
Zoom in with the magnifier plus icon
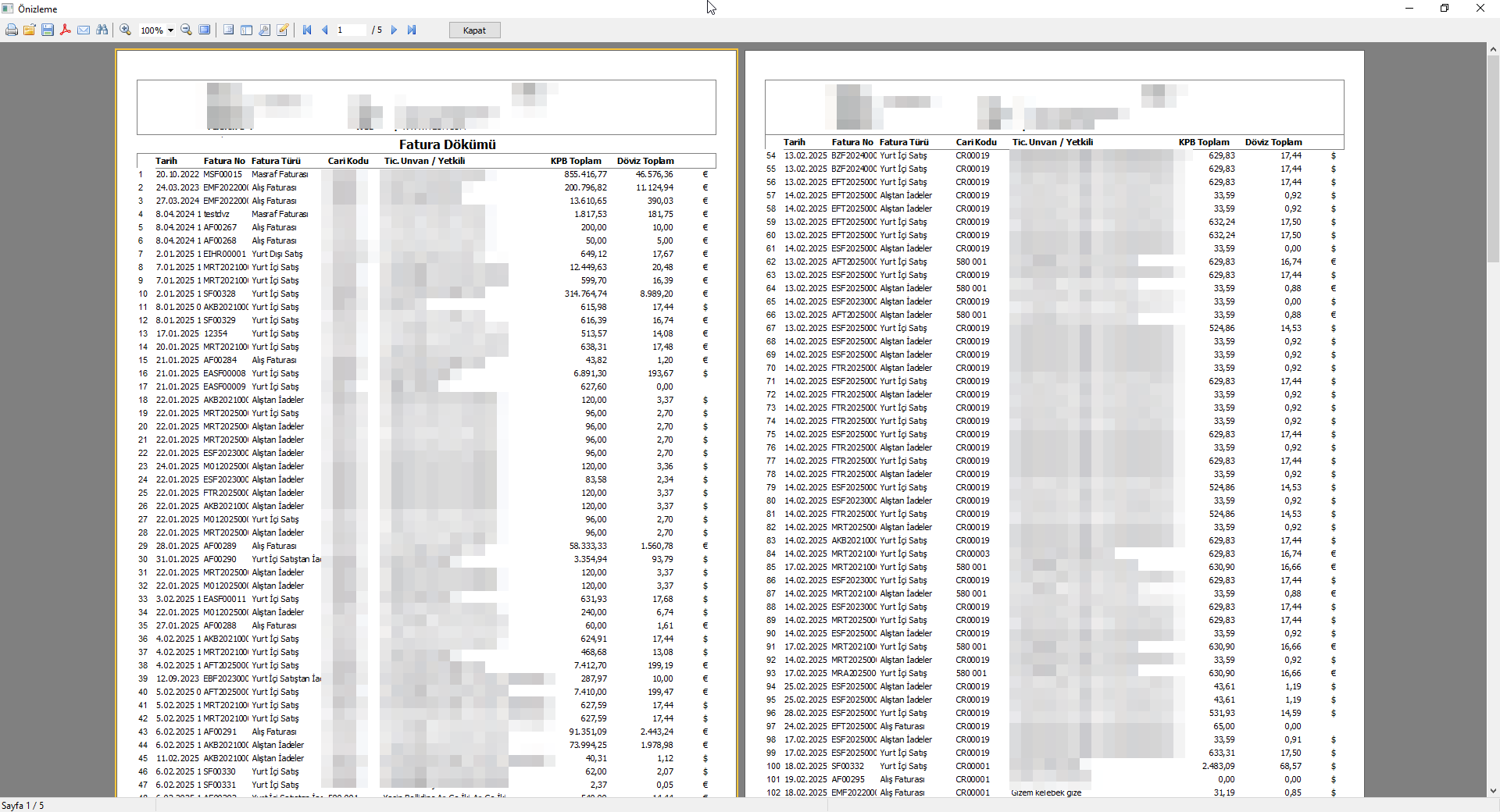click(x=125, y=30)
